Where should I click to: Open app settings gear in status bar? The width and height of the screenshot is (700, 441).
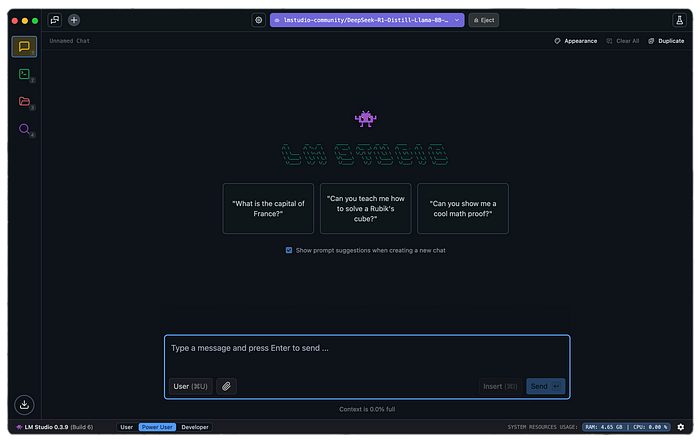coord(680,427)
